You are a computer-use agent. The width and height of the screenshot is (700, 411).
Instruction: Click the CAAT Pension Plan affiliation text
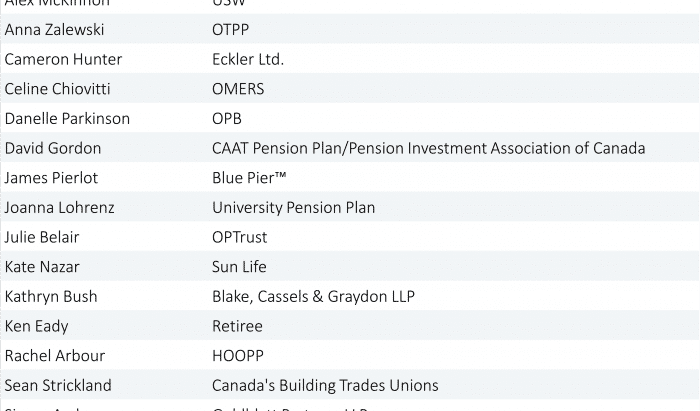[428, 148]
